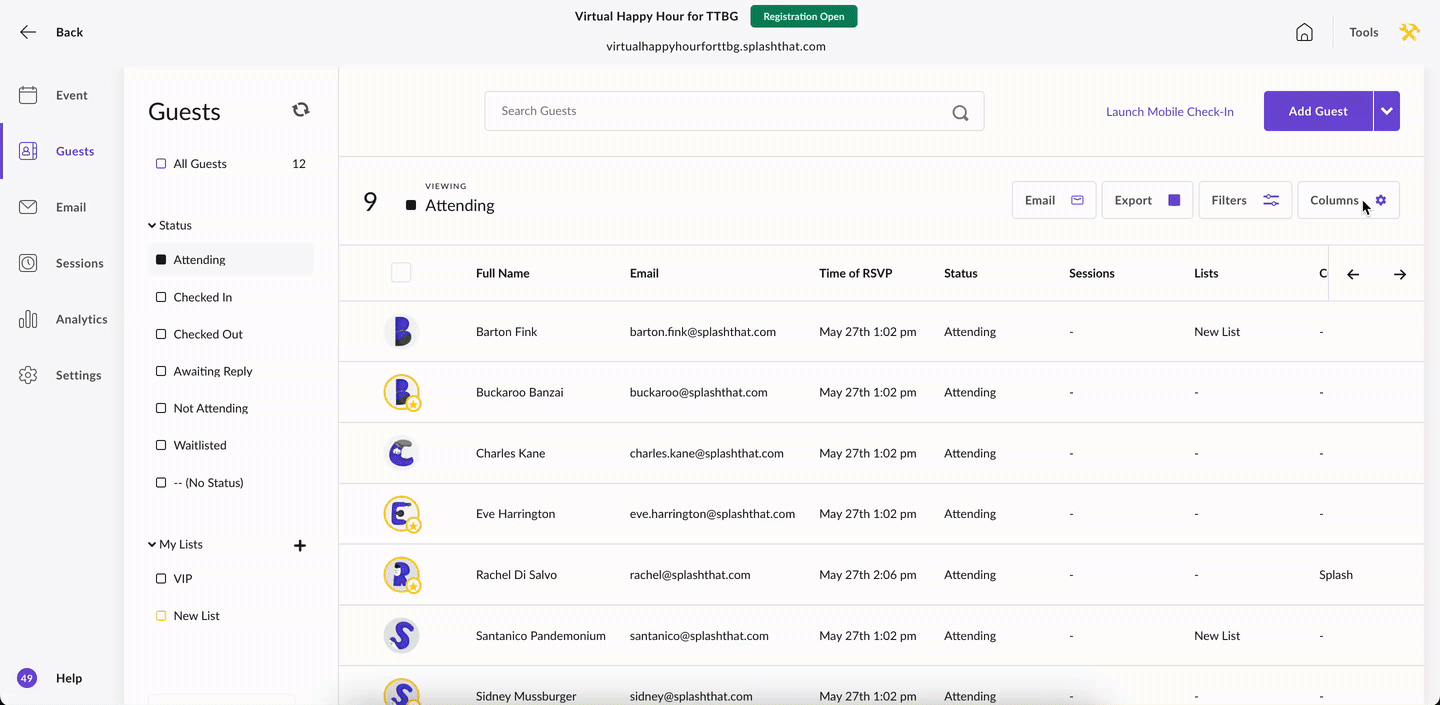Focus the Search Guests field
Screen dimensions: 1440x705
tap(734, 111)
